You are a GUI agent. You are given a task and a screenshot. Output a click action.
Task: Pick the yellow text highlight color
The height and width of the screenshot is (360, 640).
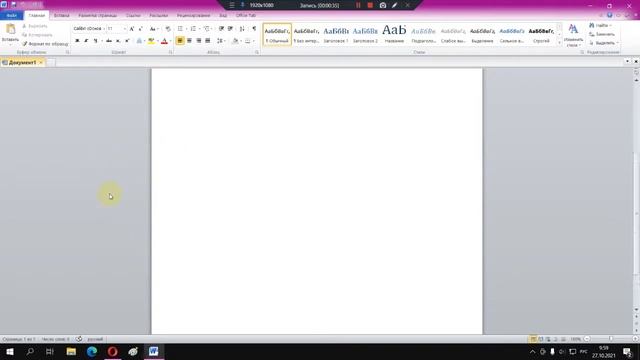(x=151, y=41)
